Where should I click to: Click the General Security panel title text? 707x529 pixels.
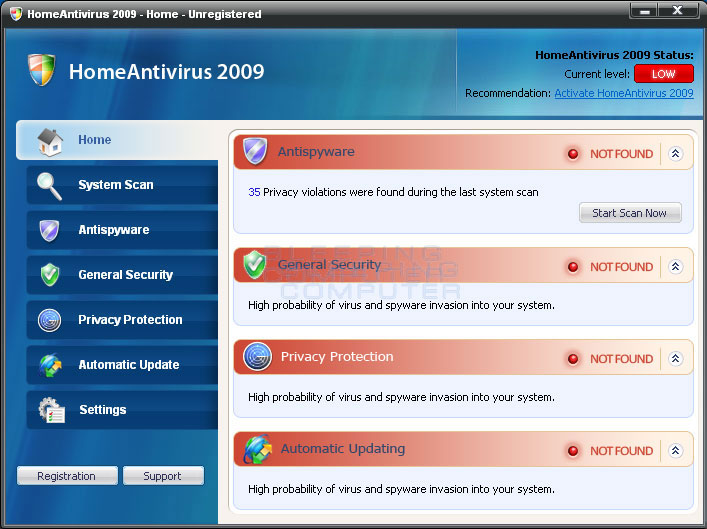click(329, 264)
